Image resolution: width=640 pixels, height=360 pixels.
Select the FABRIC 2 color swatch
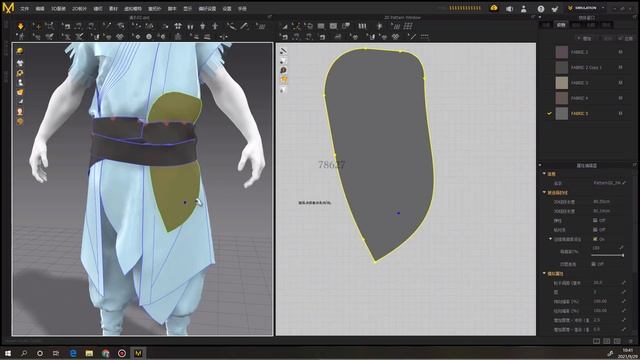pos(562,52)
